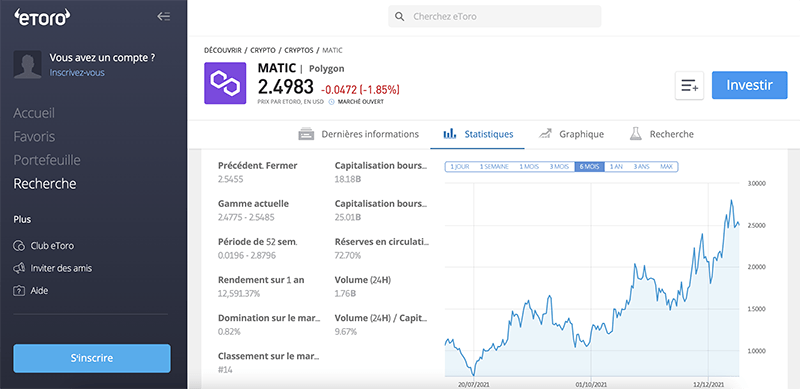Open Portefeuille in sidebar
The width and height of the screenshot is (800, 389).
(47, 160)
